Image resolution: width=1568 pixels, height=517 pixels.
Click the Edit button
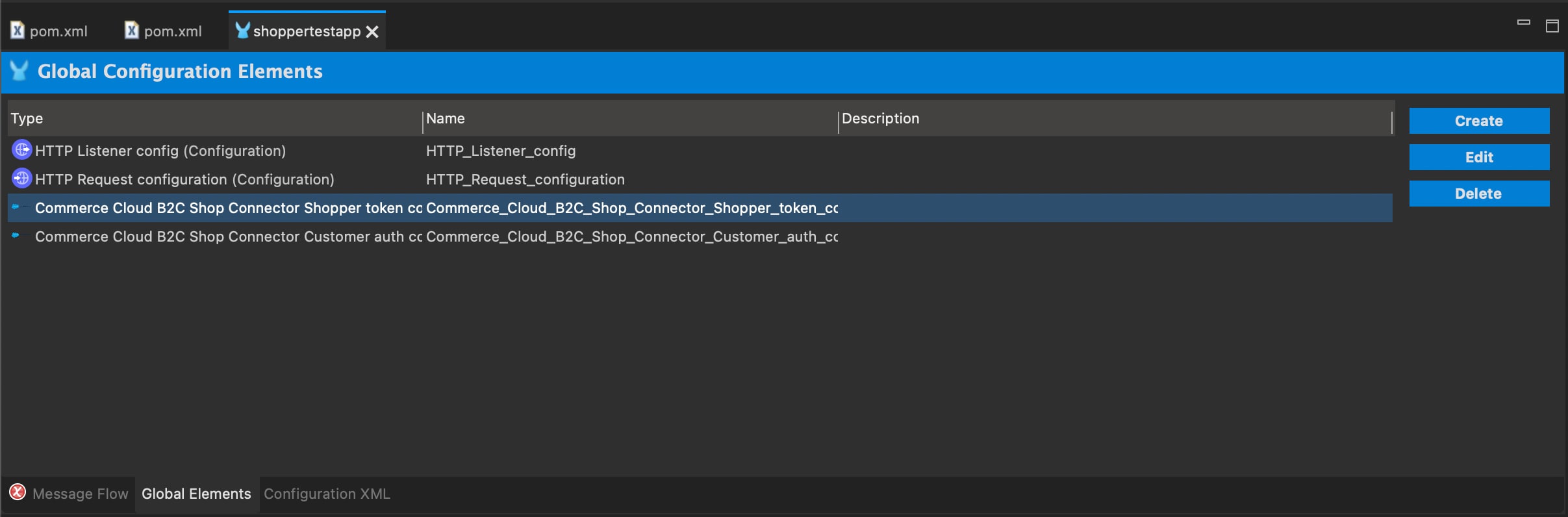[1479, 157]
